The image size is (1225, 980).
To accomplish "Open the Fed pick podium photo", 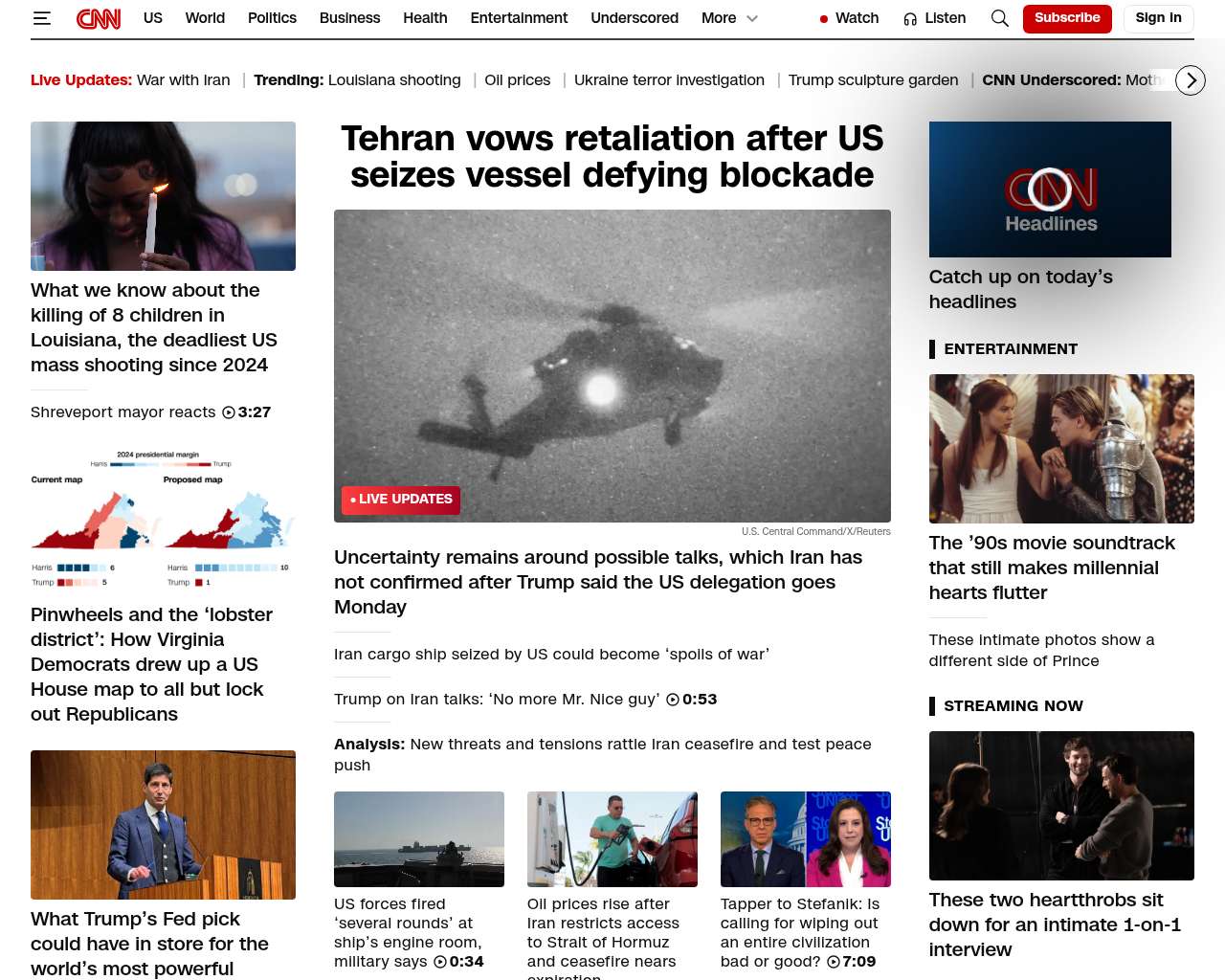I will [x=163, y=825].
